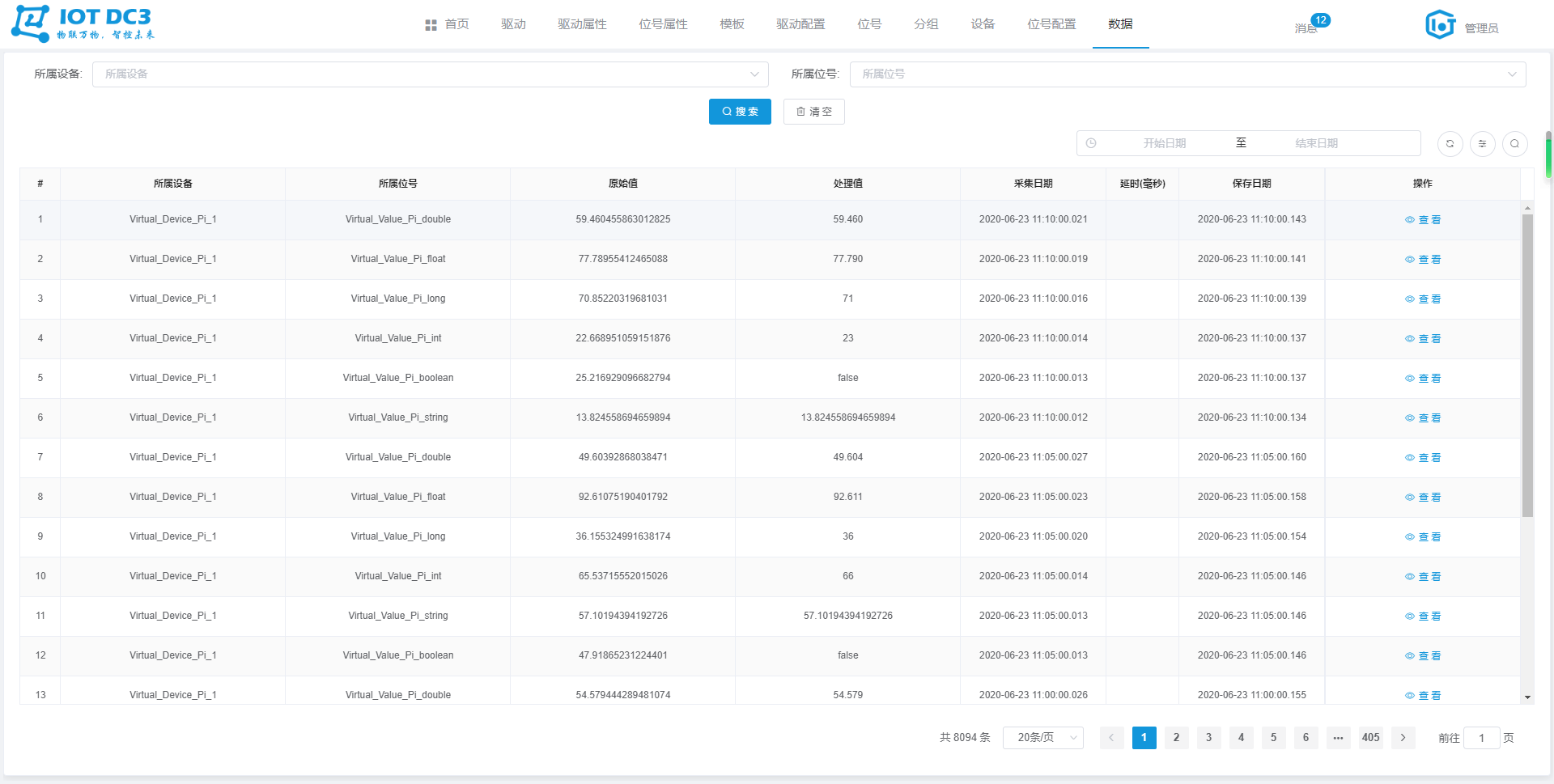Go to pagination page 4

tap(1241, 738)
